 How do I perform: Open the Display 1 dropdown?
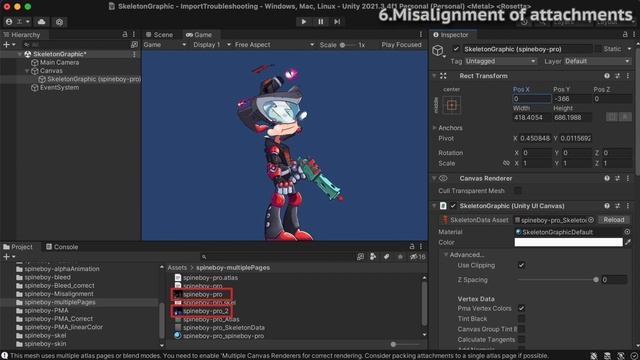(211, 44)
